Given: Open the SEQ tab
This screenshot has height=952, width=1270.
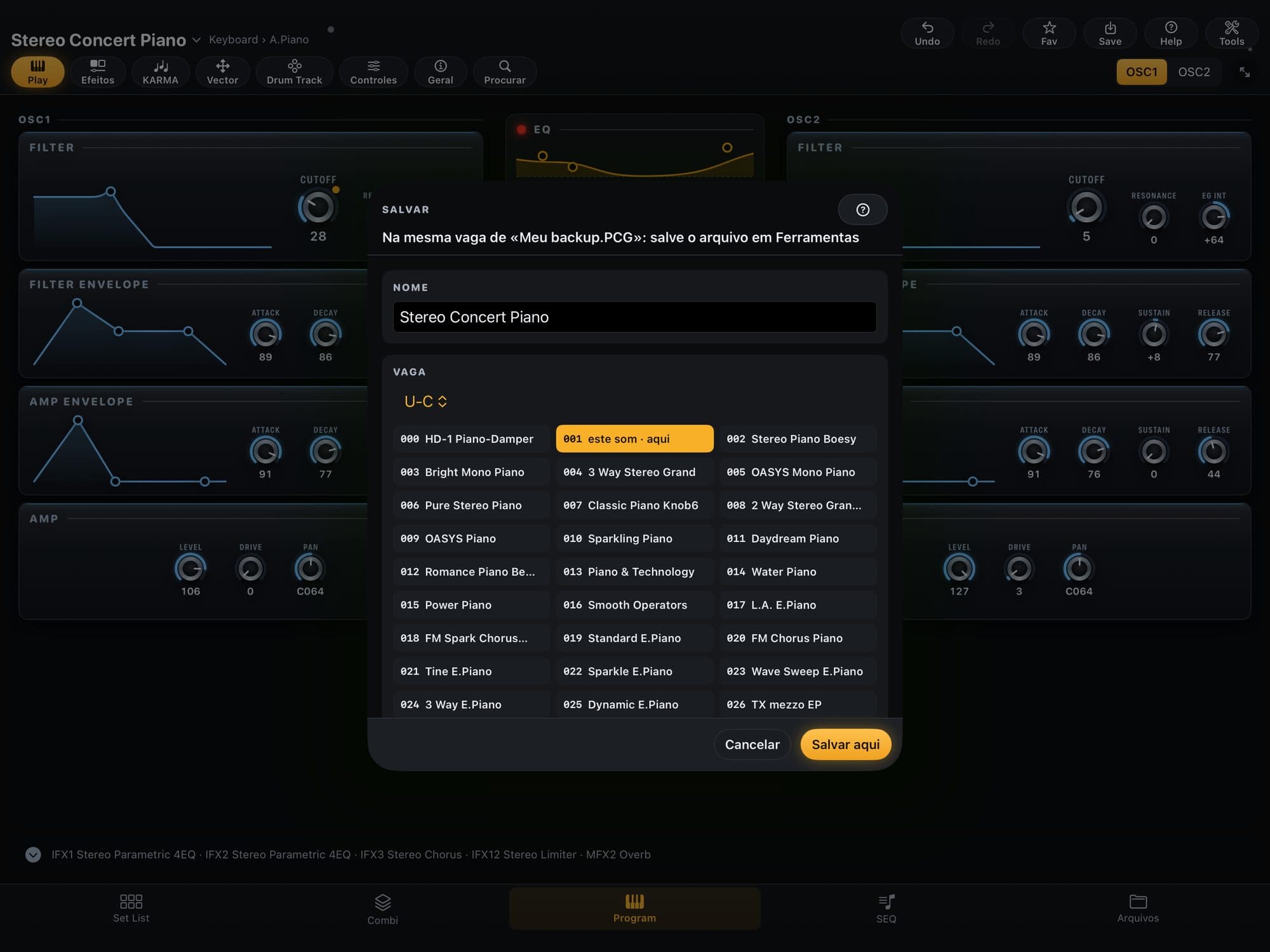Looking at the screenshot, I should pyautogui.click(x=886, y=909).
